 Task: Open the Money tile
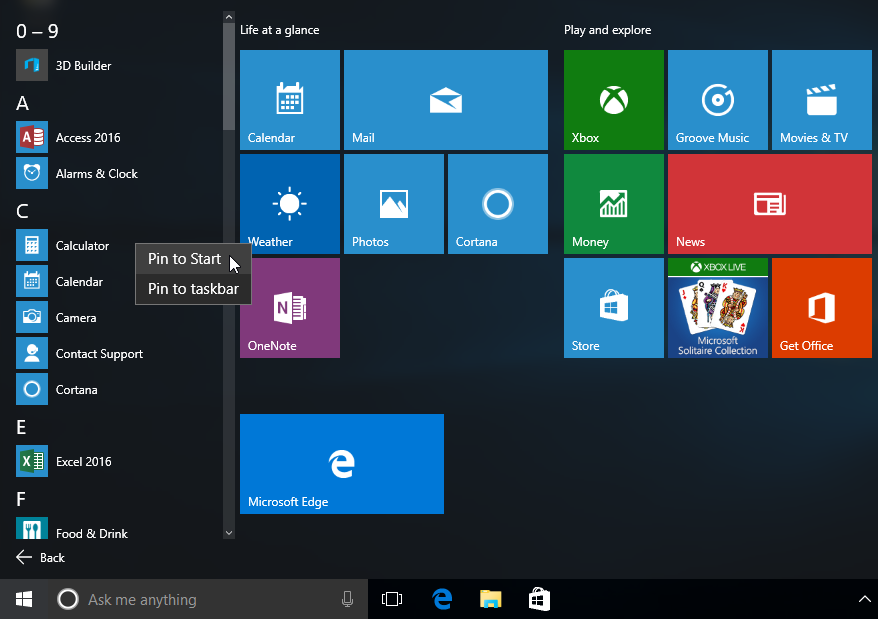click(614, 204)
